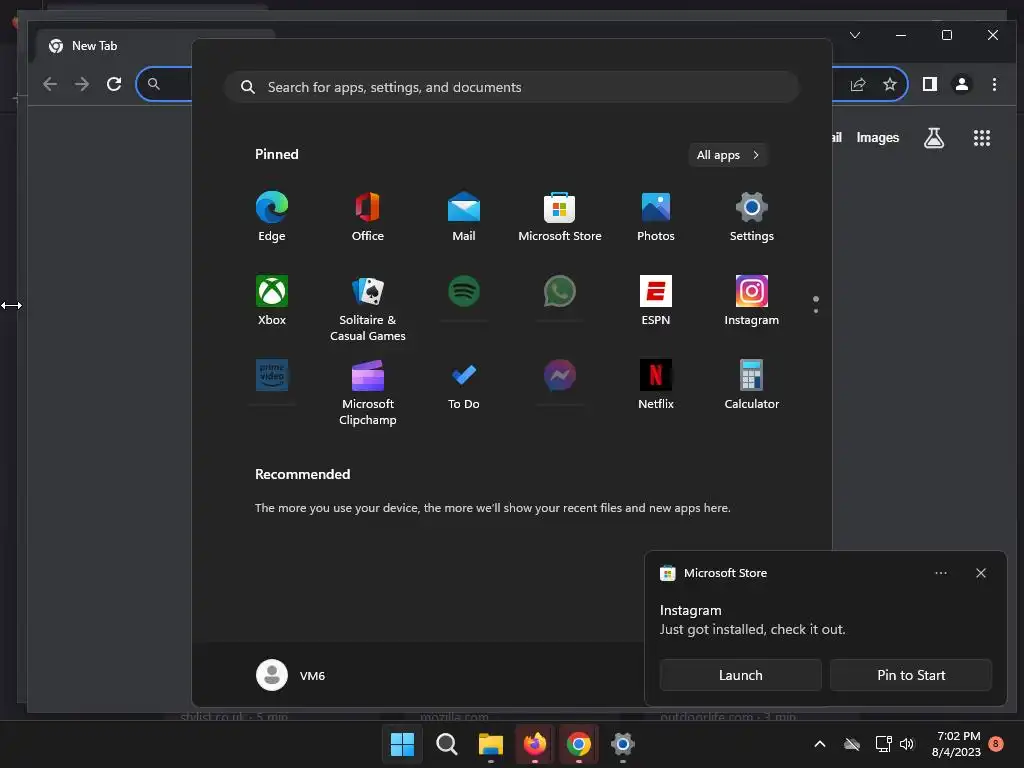Open Microsoft Clipchamp
The width and height of the screenshot is (1024, 768).
point(368,392)
